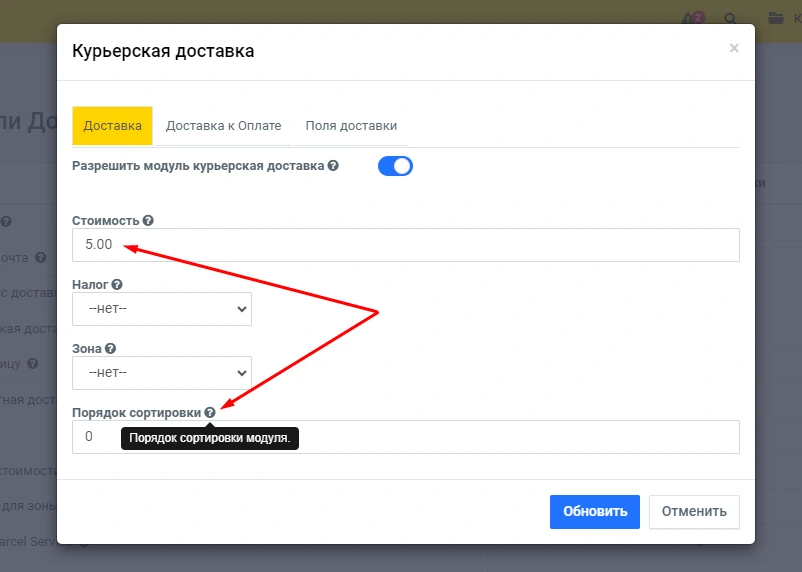Click the help icon next to Зона
The height and width of the screenshot is (572, 802).
tap(110, 349)
